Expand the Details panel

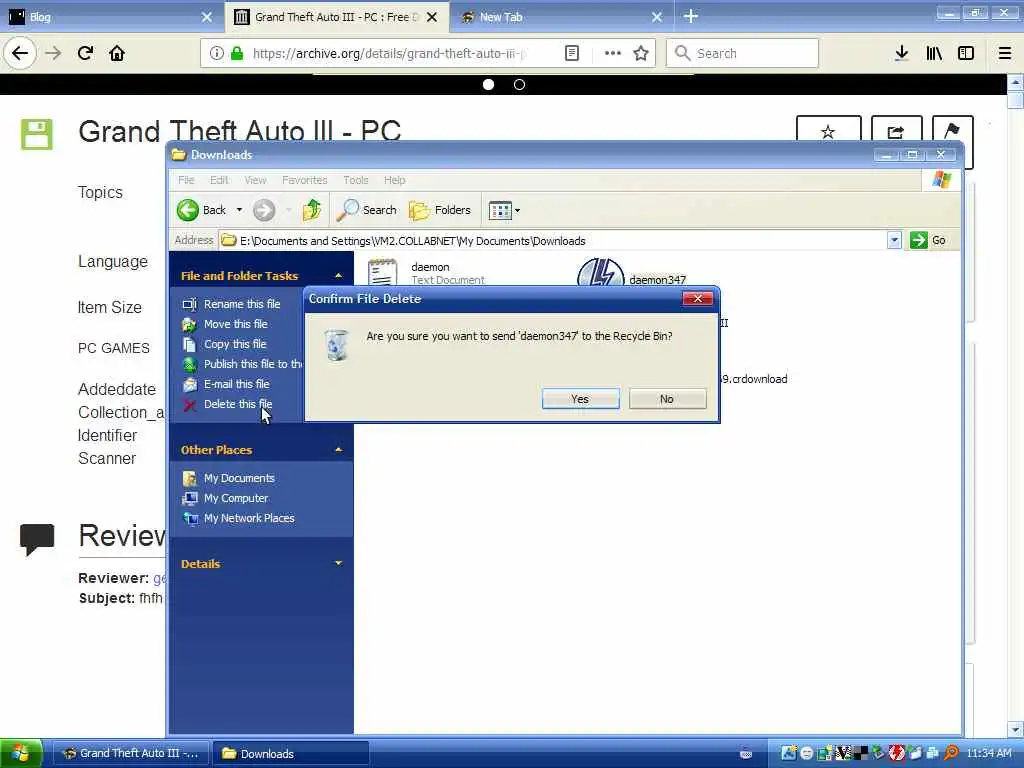338,563
